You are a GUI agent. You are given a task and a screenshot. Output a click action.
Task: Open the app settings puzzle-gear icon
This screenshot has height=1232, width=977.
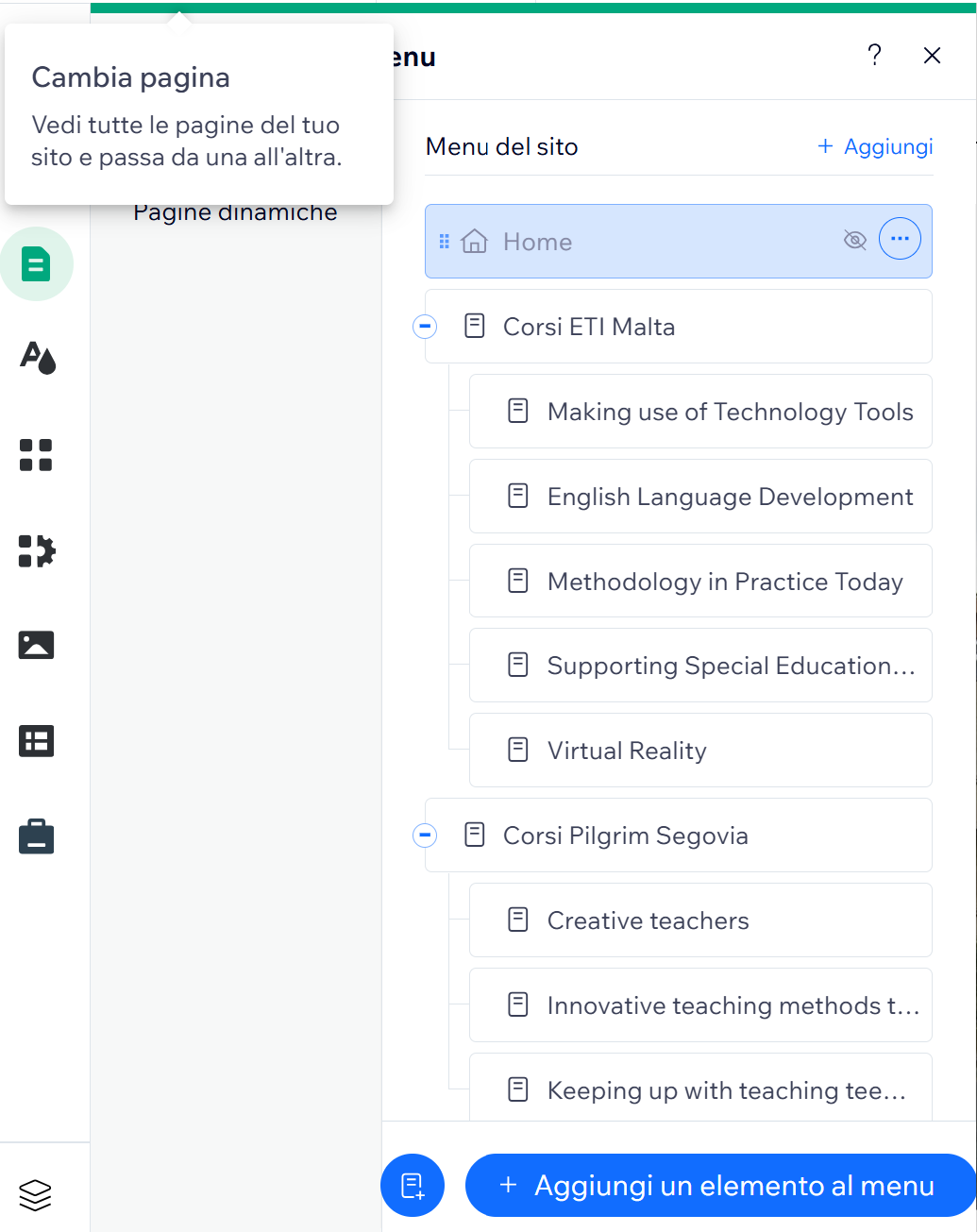point(37,550)
